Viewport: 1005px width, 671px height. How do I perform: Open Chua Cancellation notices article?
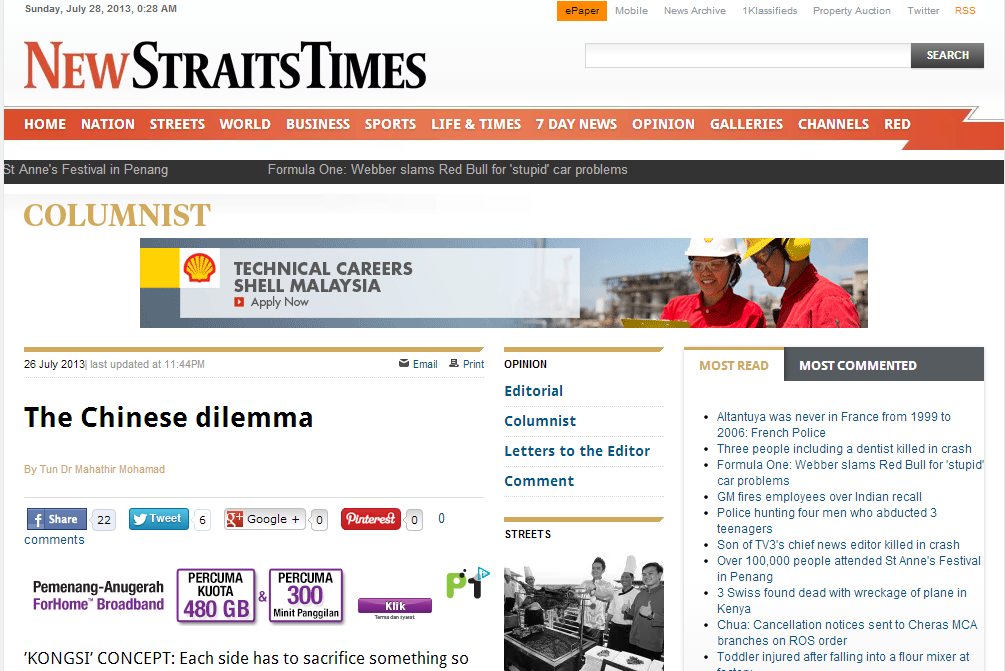[847, 633]
